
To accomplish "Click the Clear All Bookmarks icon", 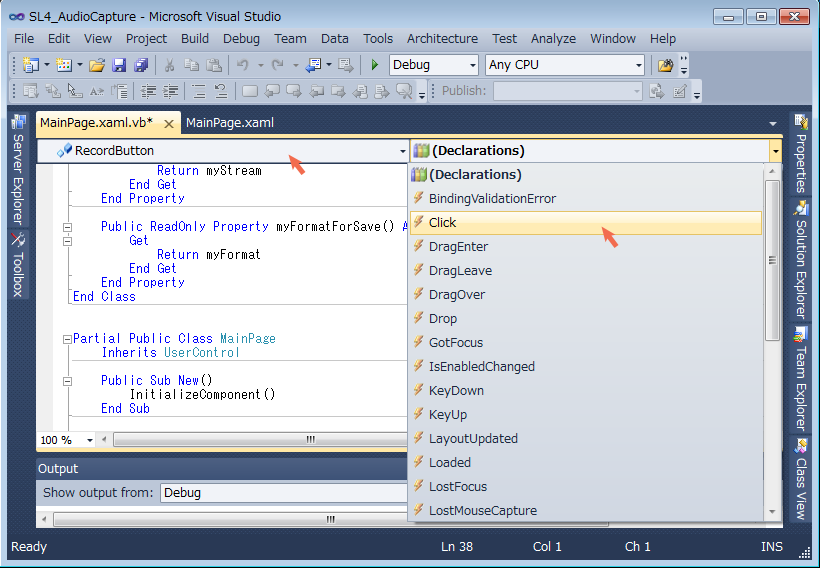I will click(x=404, y=92).
